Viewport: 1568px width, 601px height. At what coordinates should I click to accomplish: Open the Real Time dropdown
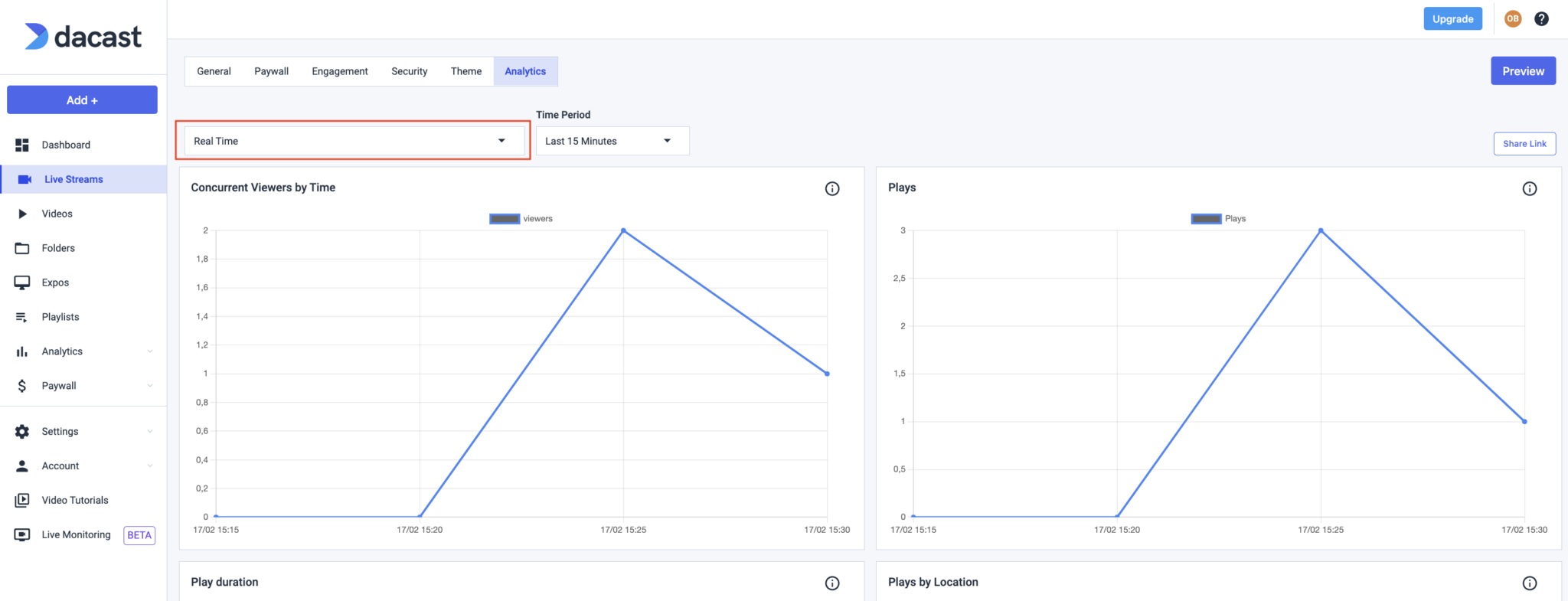[x=354, y=141]
